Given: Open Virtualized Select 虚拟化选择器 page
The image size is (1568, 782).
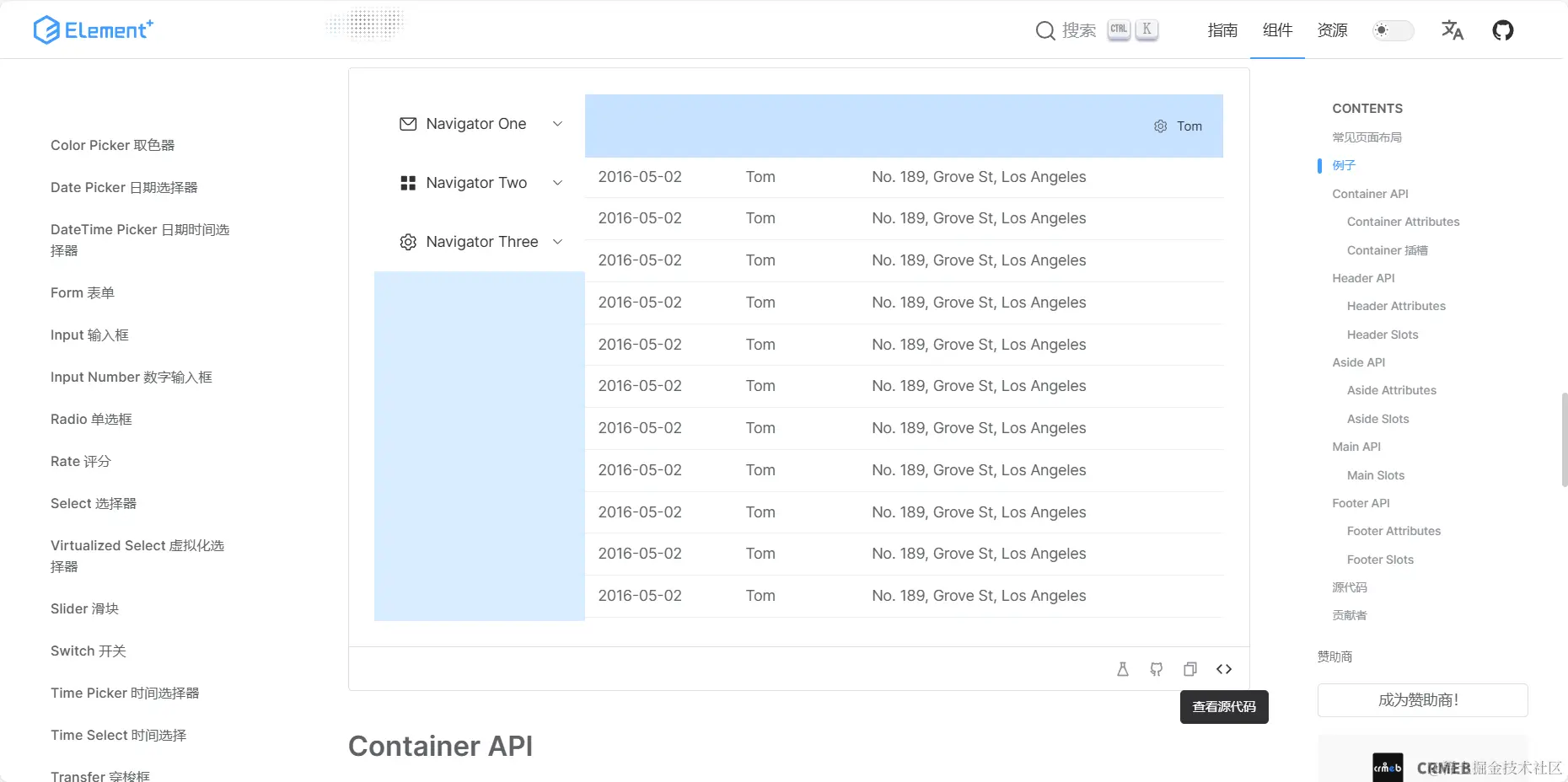Looking at the screenshot, I should (137, 556).
